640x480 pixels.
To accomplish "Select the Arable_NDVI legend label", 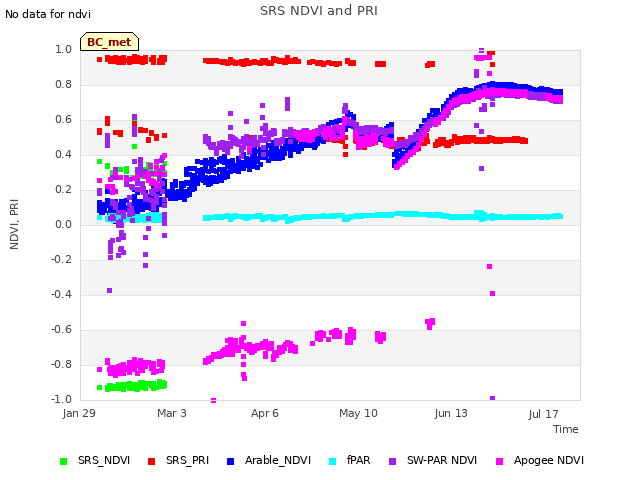I will click(x=278, y=460).
